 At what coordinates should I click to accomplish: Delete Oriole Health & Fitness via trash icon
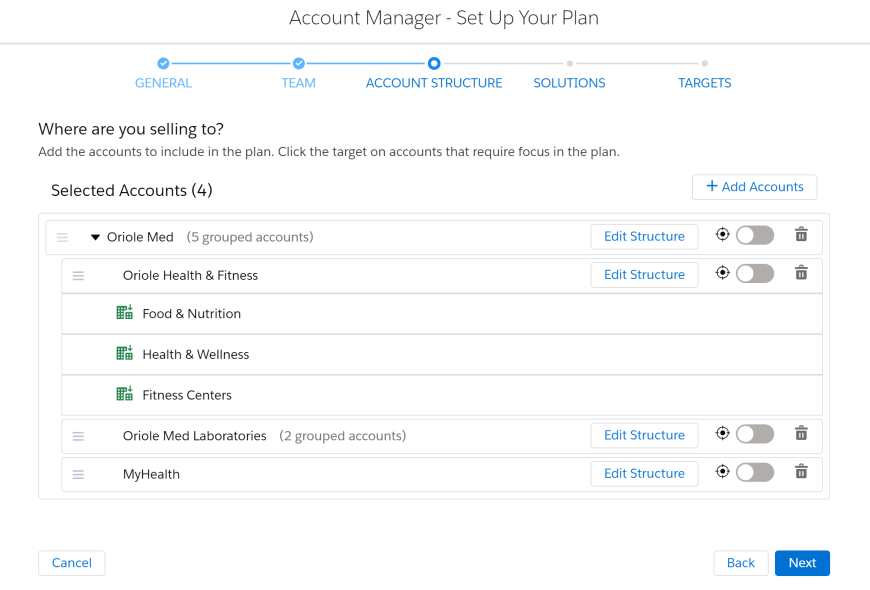801,273
